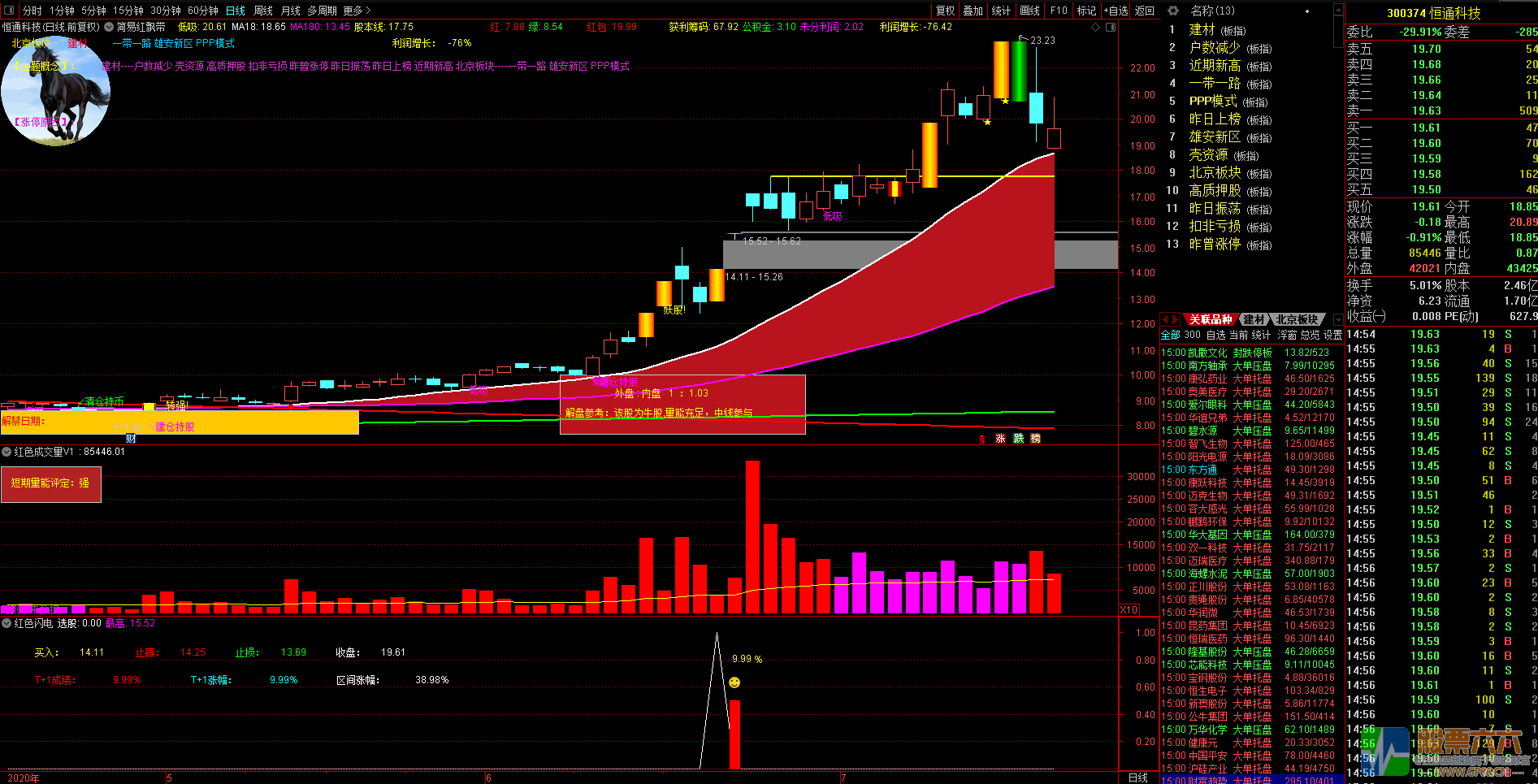Screen dimensions: 1538x784
Task: Toggle the X10 volume scale button
Action: click(1129, 609)
